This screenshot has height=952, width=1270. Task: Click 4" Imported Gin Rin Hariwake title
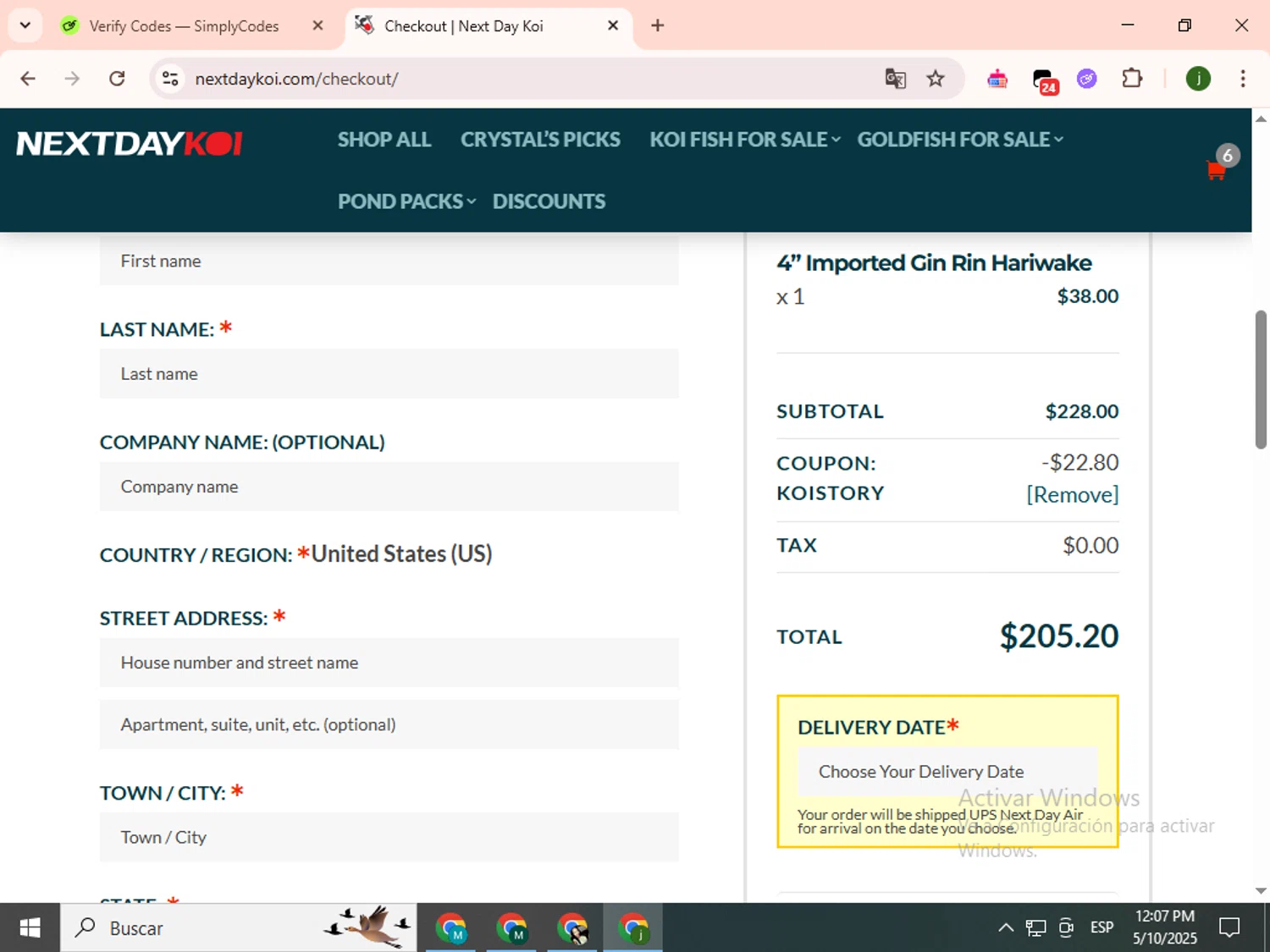coord(934,262)
